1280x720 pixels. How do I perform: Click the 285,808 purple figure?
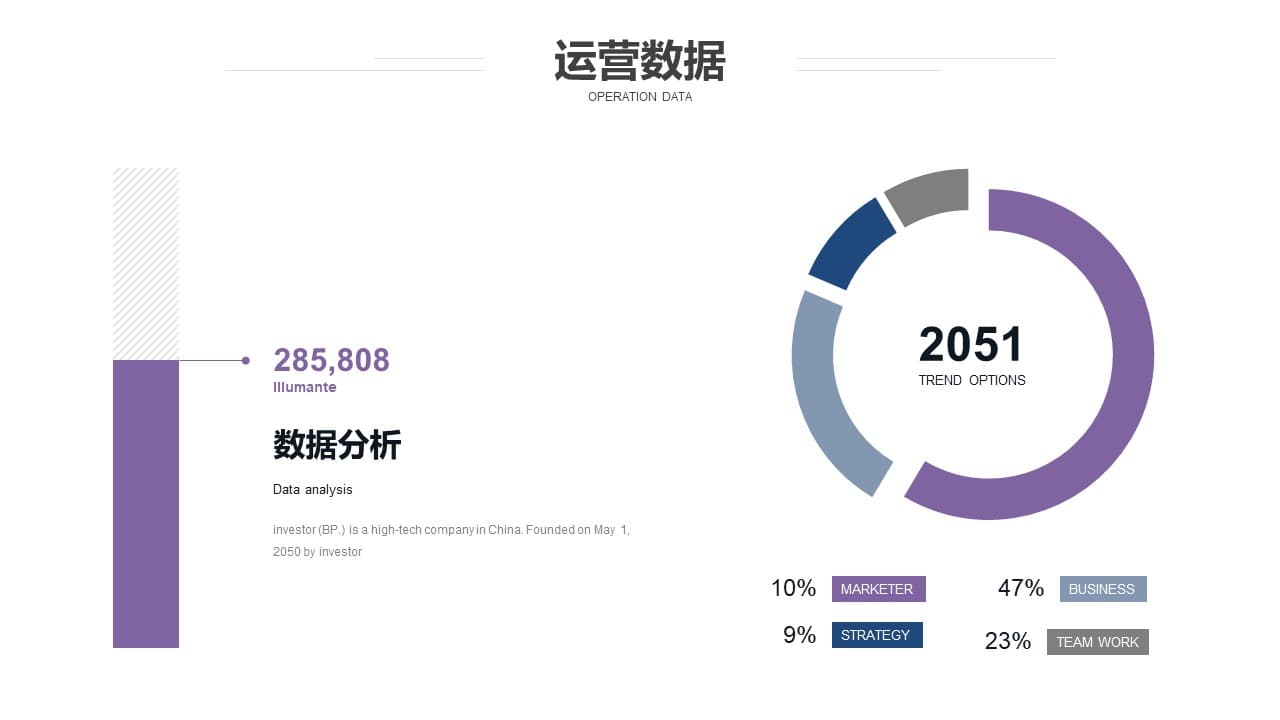pyautogui.click(x=331, y=360)
